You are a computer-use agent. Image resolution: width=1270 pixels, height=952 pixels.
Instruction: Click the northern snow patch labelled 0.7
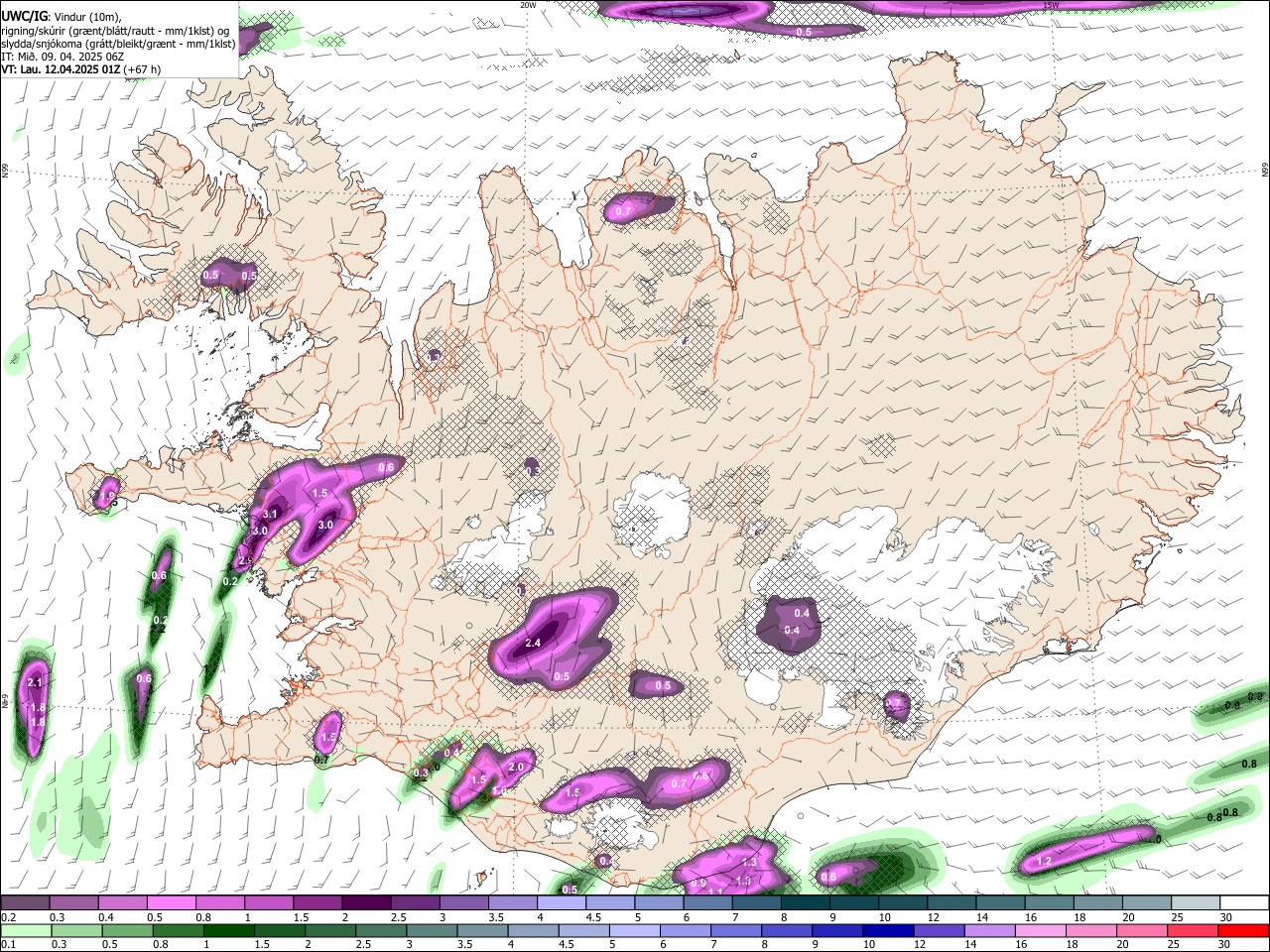coord(638,207)
